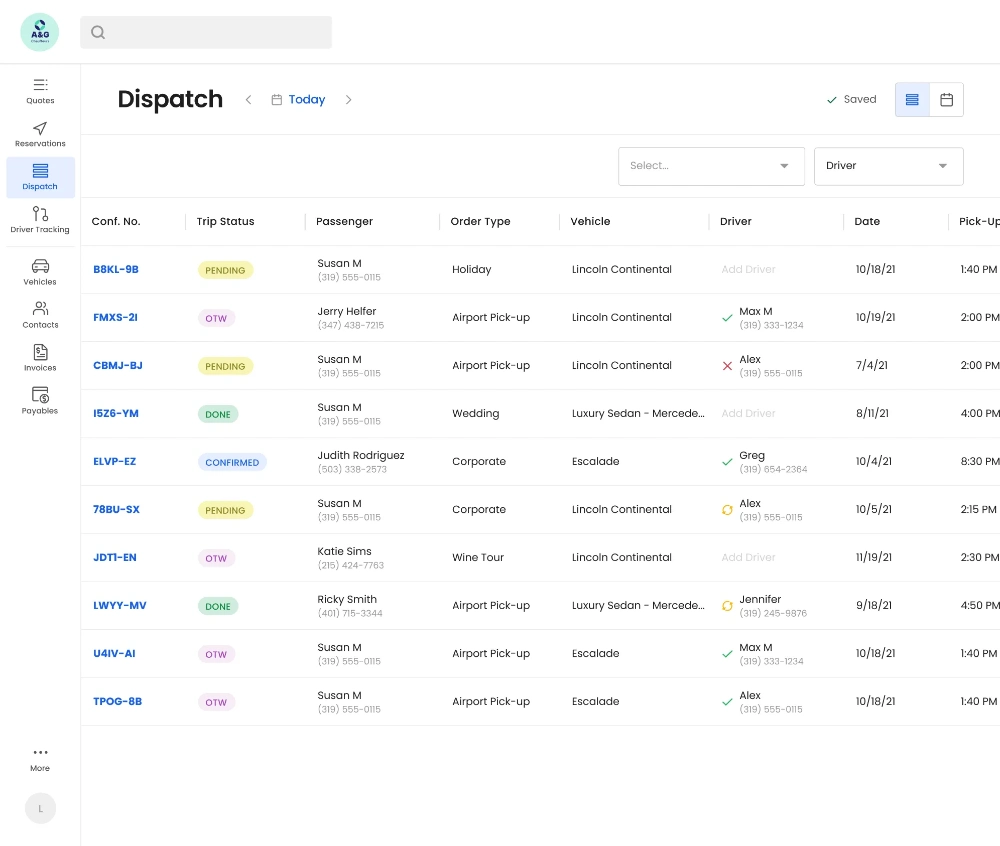Open confirmation FMXS-2I
The image size is (1000, 846).
click(x=115, y=317)
